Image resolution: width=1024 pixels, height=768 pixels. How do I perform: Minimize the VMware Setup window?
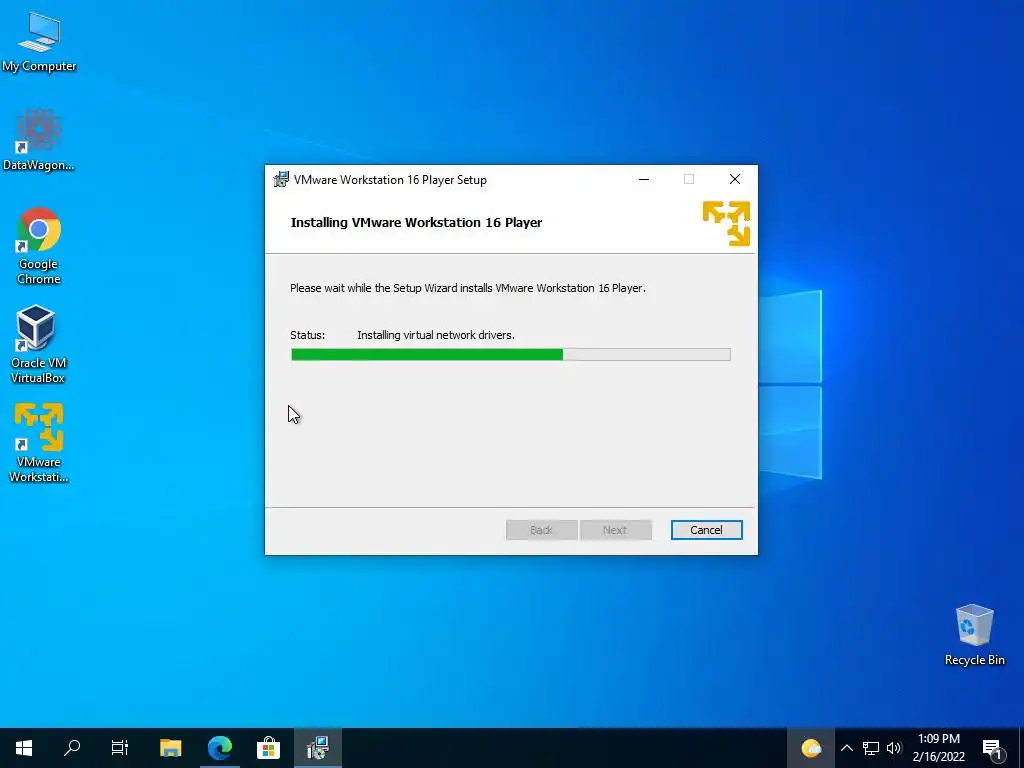click(x=644, y=180)
